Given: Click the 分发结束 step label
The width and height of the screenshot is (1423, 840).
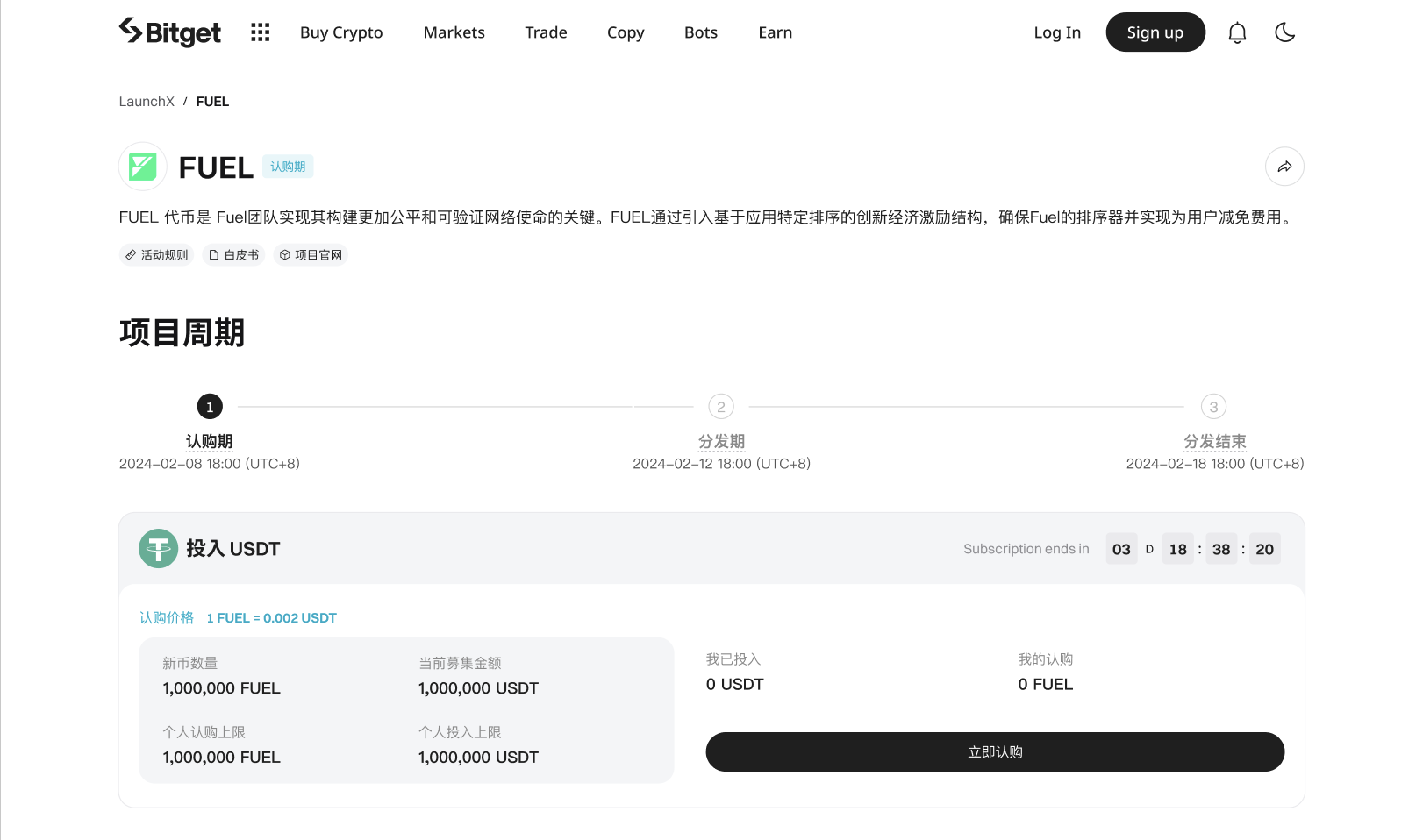Looking at the screenshot, I should coord(1215,441).
